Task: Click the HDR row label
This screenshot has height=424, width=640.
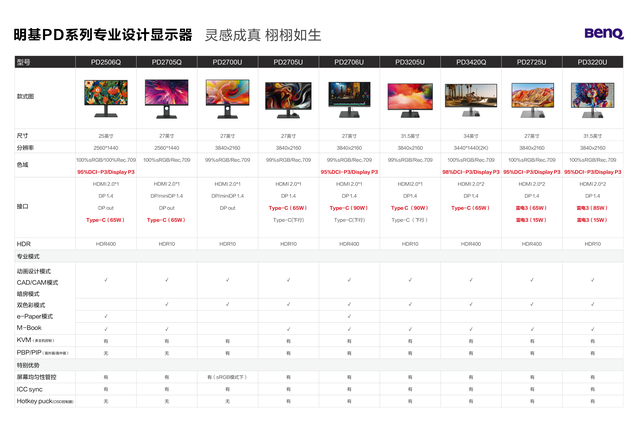Action: [24, 244]
